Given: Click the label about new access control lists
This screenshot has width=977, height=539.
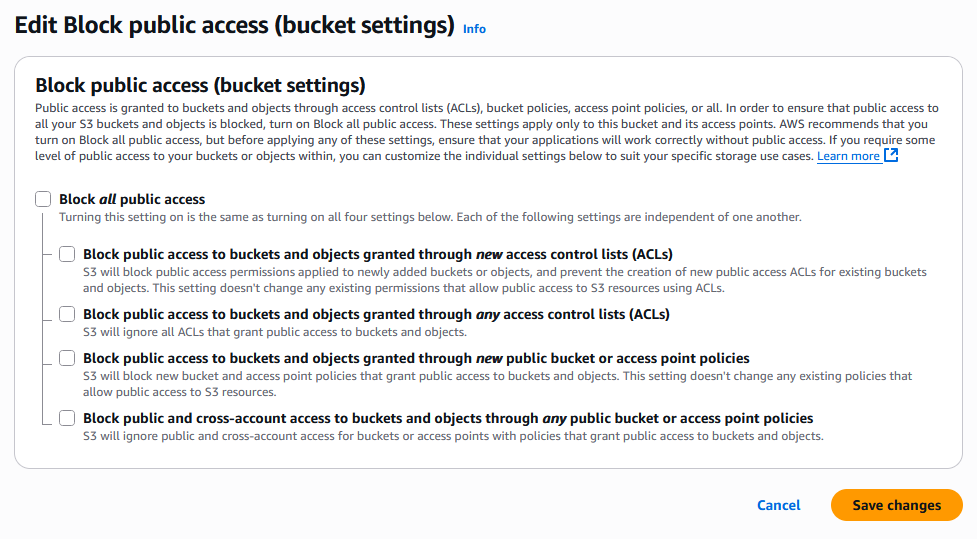Looking at the screenshot, I should [x=377, y=254].
